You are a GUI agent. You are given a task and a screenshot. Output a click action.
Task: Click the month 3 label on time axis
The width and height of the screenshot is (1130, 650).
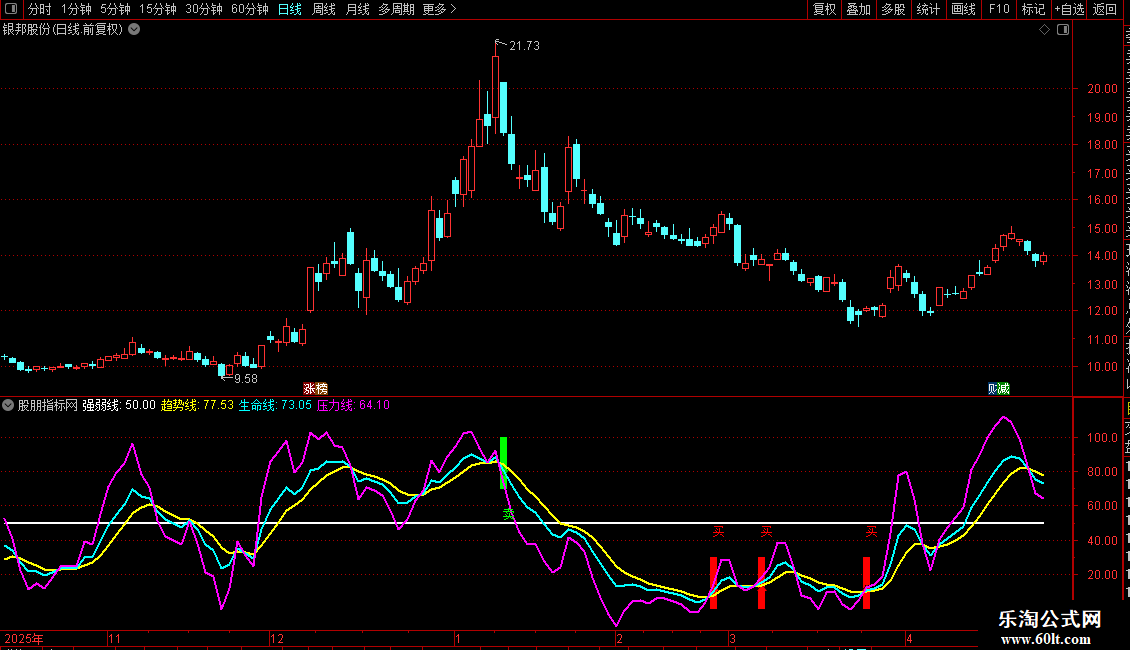click(x=732, y=638)
